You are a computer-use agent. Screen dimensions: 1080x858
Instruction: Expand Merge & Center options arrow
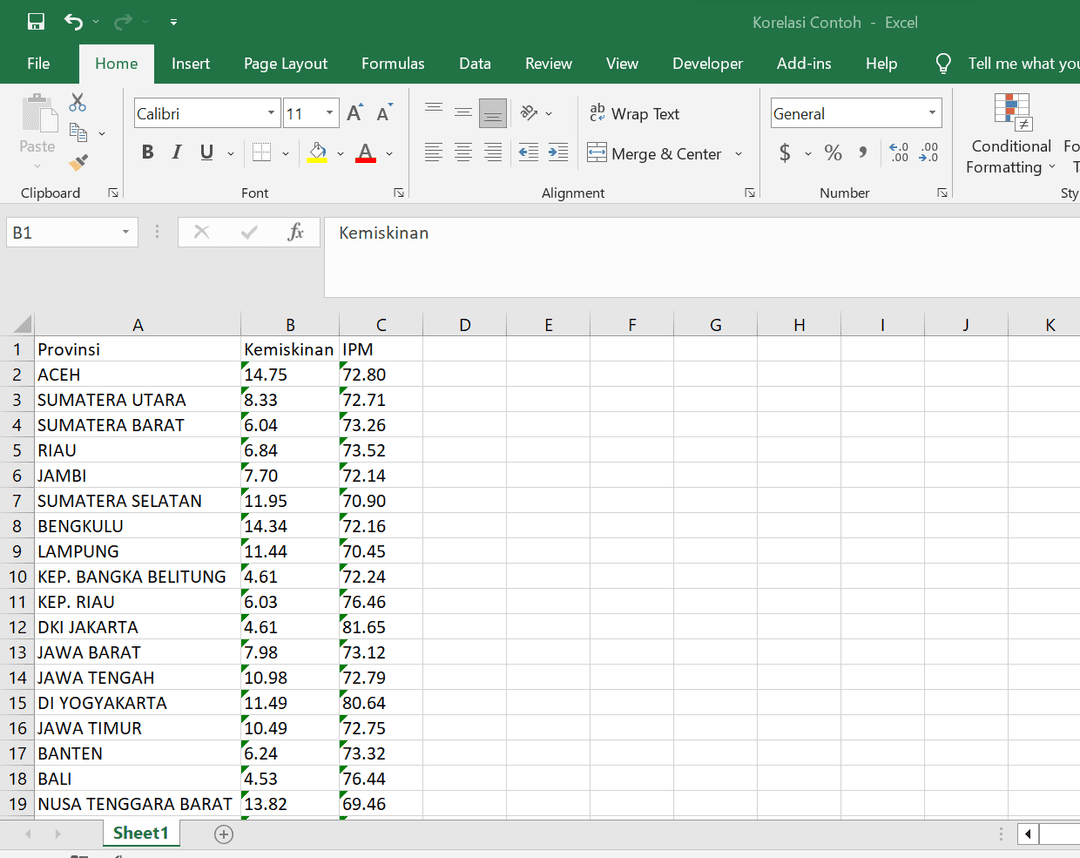(738, 154)
